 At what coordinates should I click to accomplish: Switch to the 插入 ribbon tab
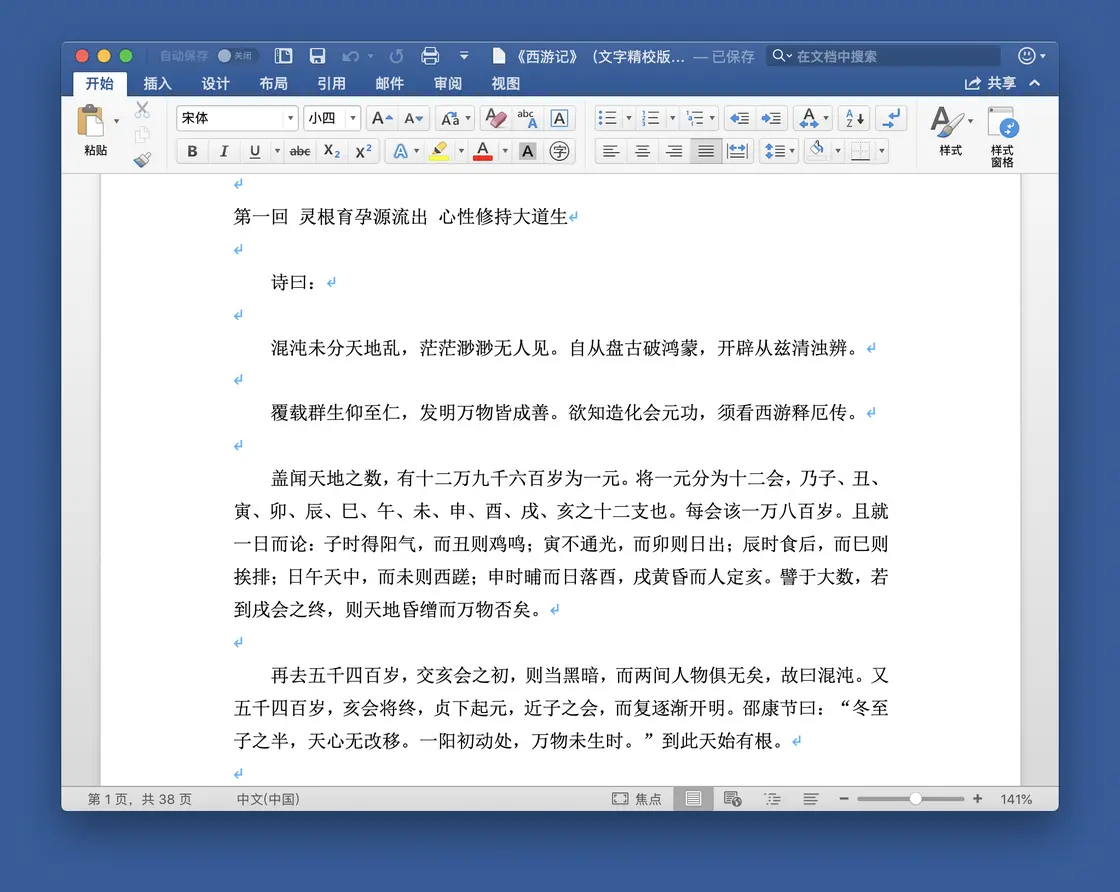[x=157, y=84]
